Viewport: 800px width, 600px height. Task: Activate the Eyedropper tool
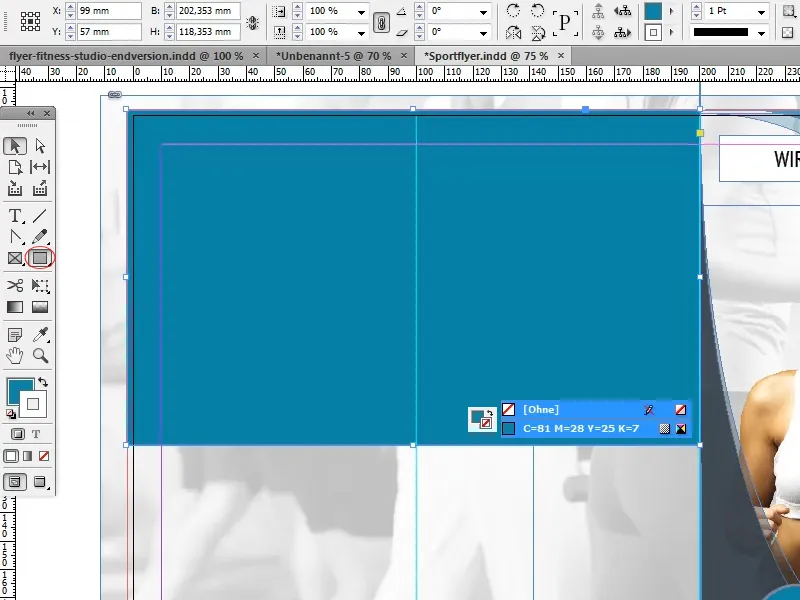pos(40,335)
